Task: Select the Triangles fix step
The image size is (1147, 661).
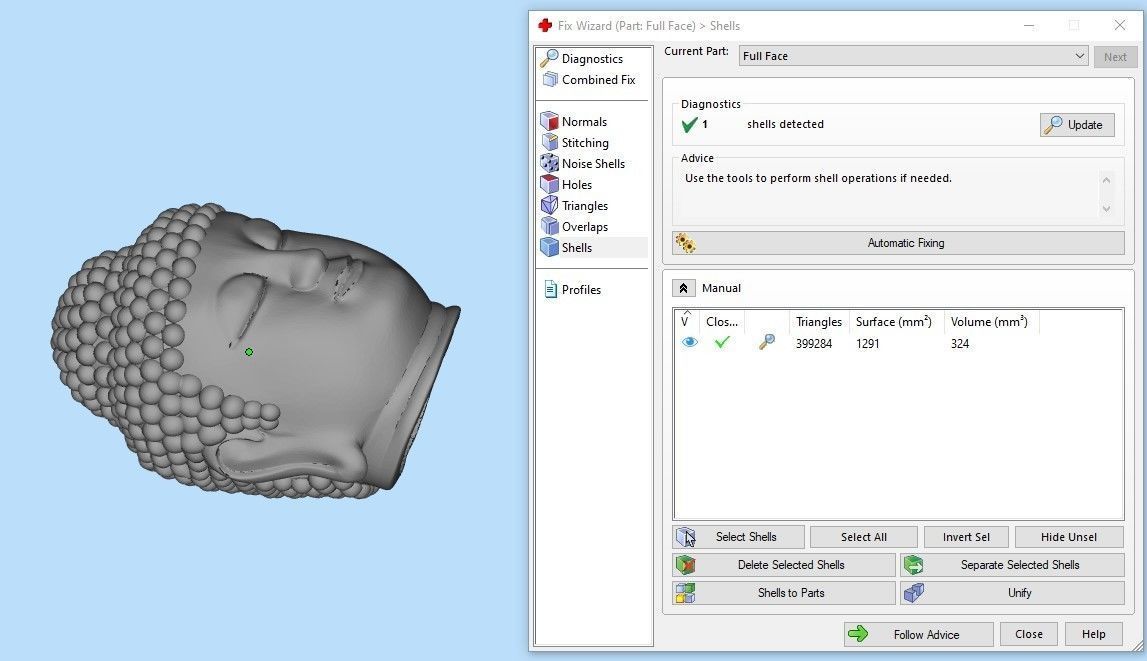Action: [x=575, y=205]
